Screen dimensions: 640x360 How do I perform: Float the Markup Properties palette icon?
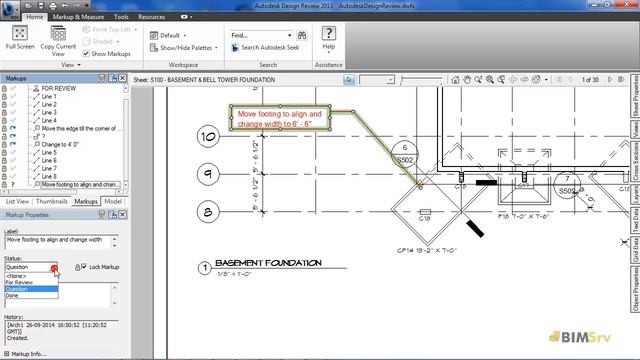click(x=113, y=215)
